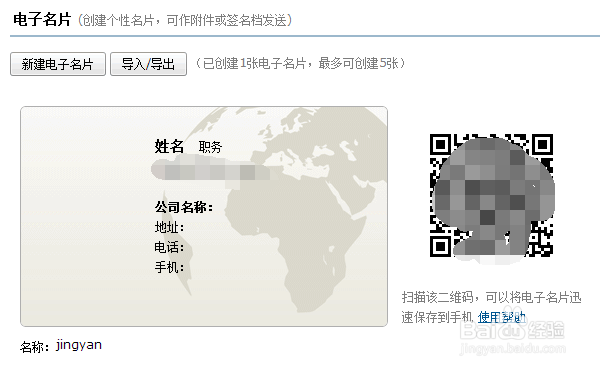600x370 pixels.
Task: Click the 已创建1张电子名片 count note
Action: tap(300, 63)
